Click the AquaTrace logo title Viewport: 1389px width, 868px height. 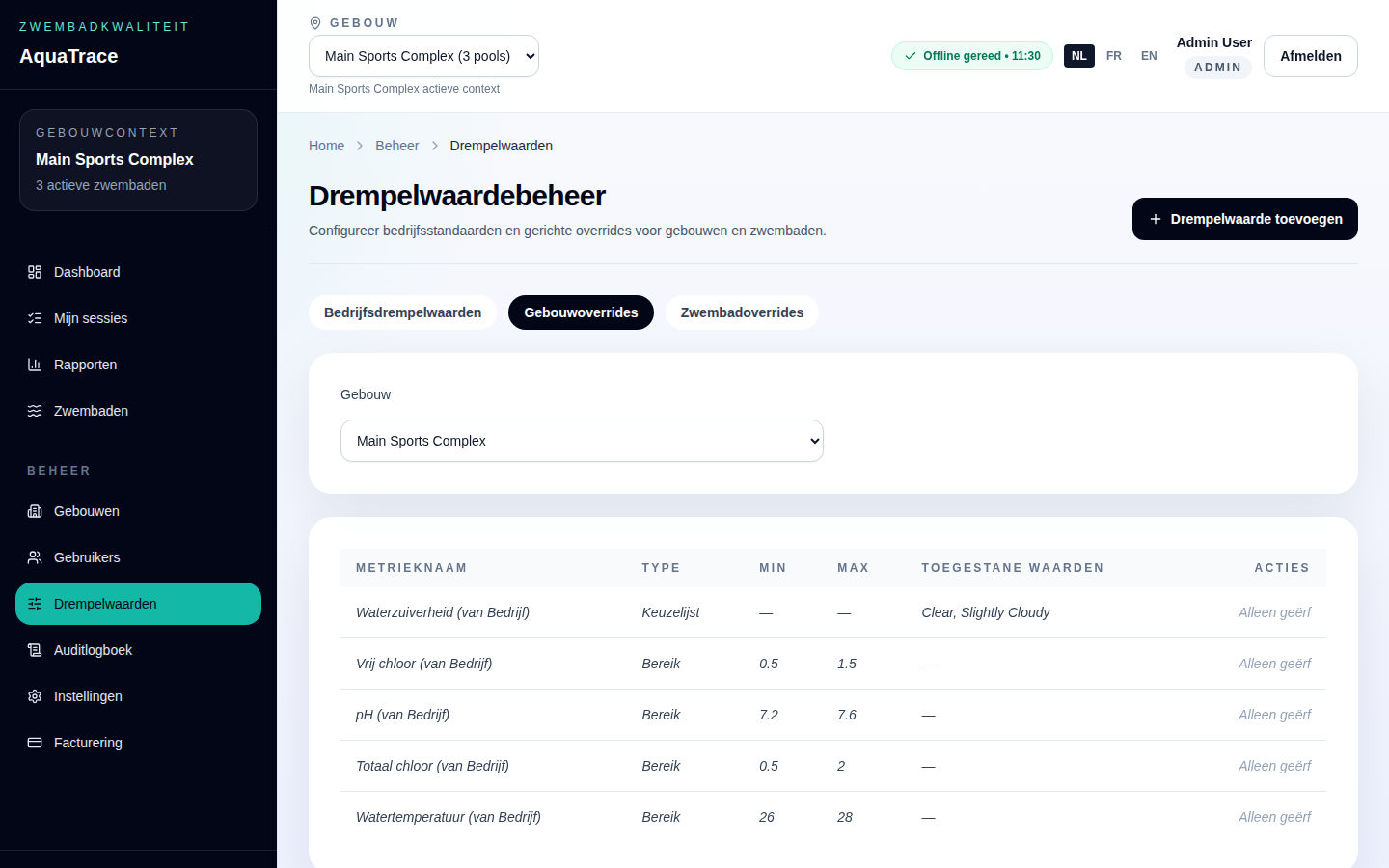click(68, 56)
